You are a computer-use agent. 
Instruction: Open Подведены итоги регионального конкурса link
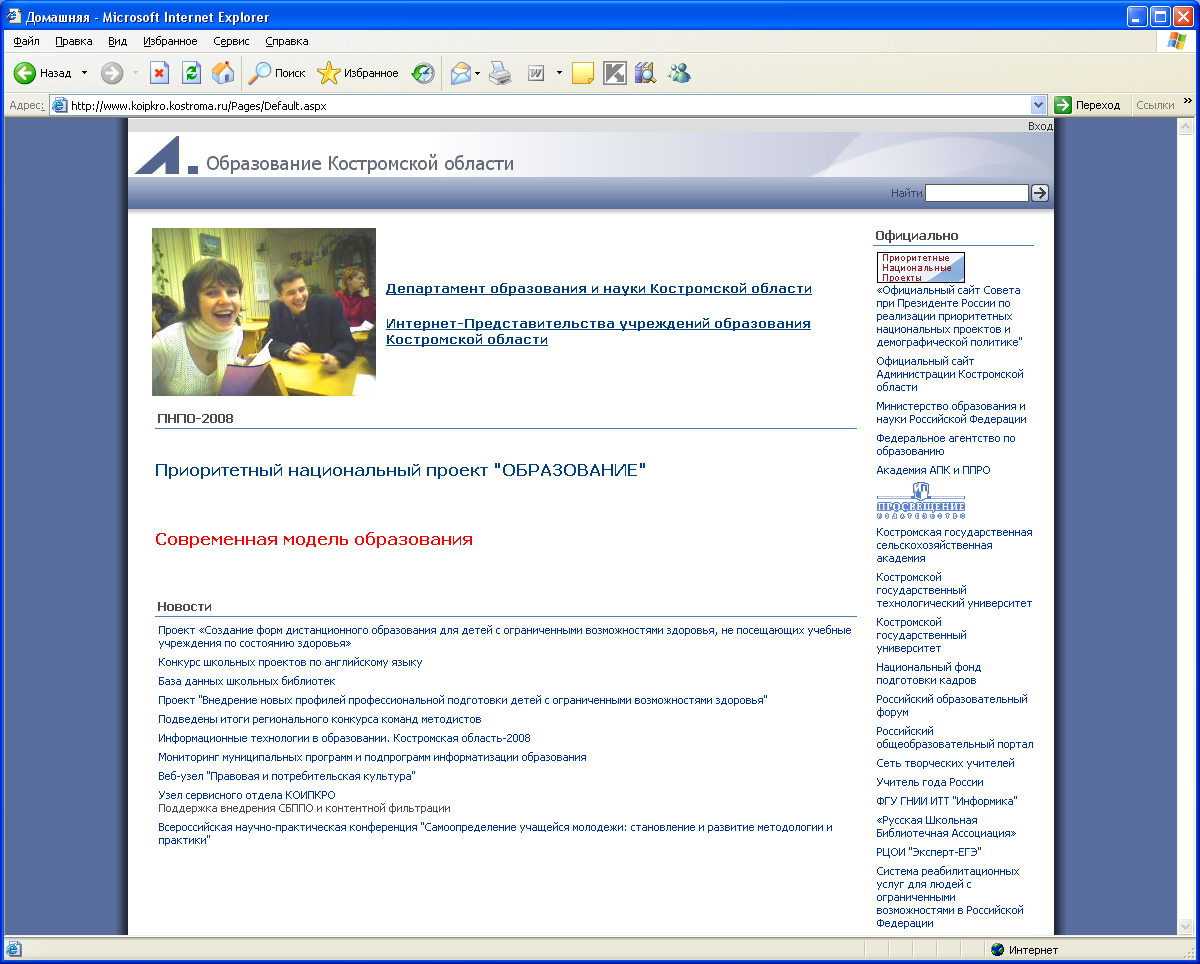(320, 719)
